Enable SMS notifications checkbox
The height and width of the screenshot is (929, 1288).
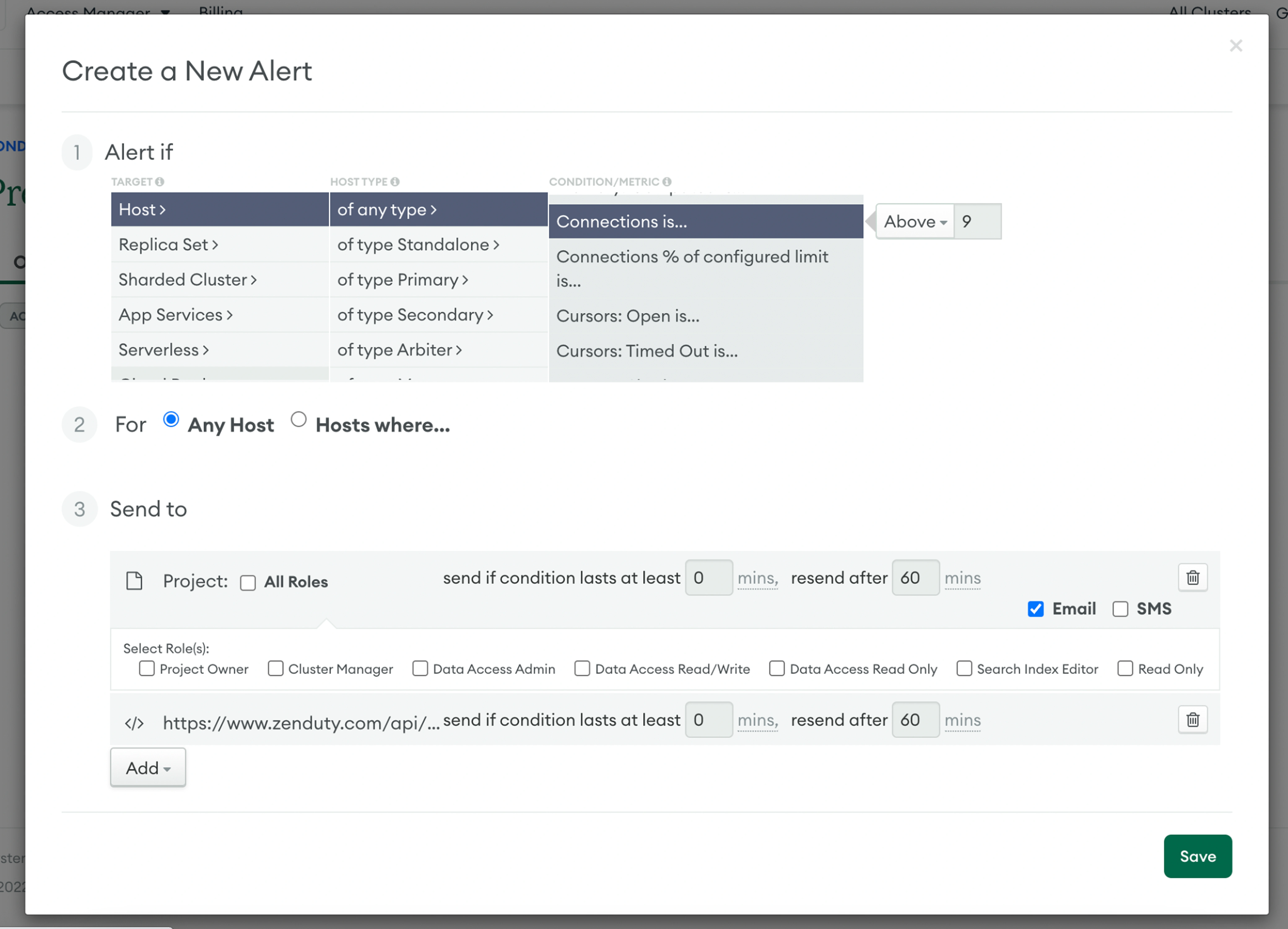(1120, 609)
